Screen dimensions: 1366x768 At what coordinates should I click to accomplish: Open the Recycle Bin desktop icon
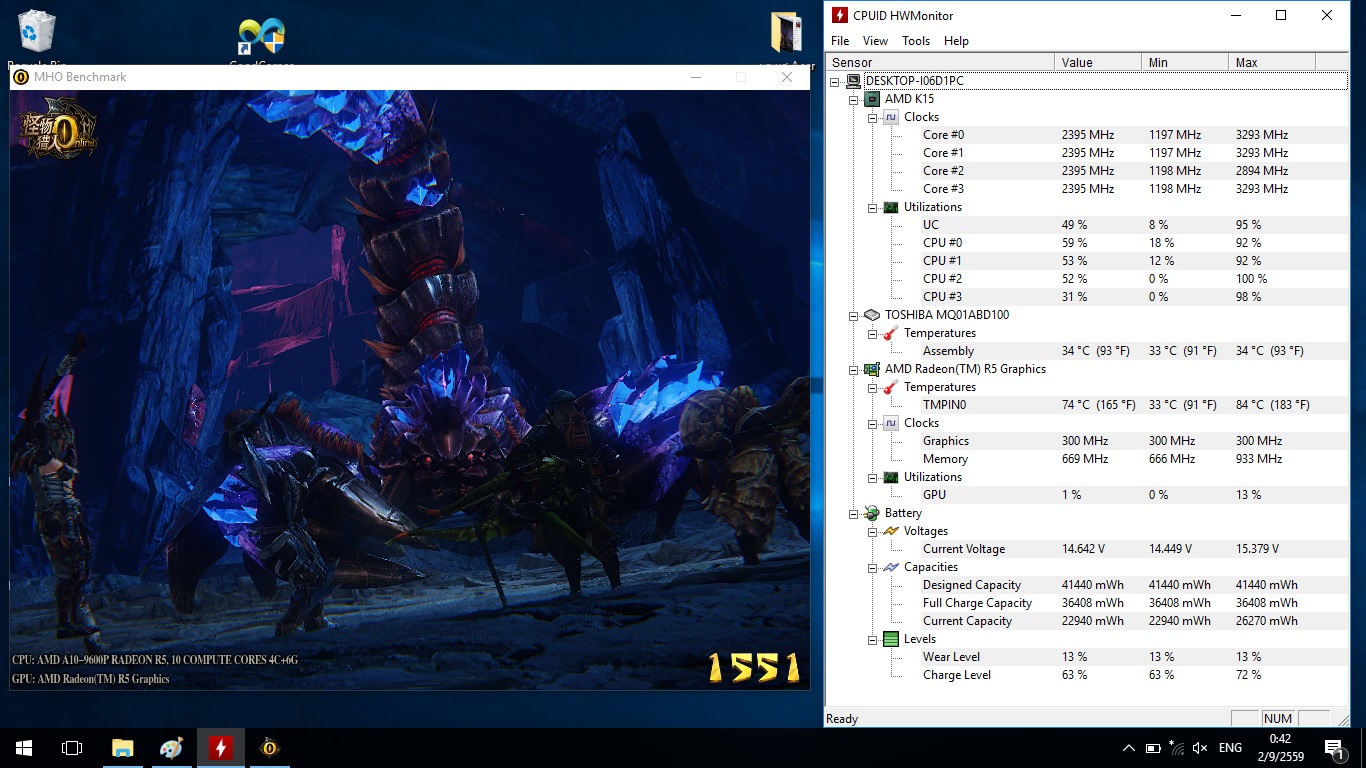point(37,30)
